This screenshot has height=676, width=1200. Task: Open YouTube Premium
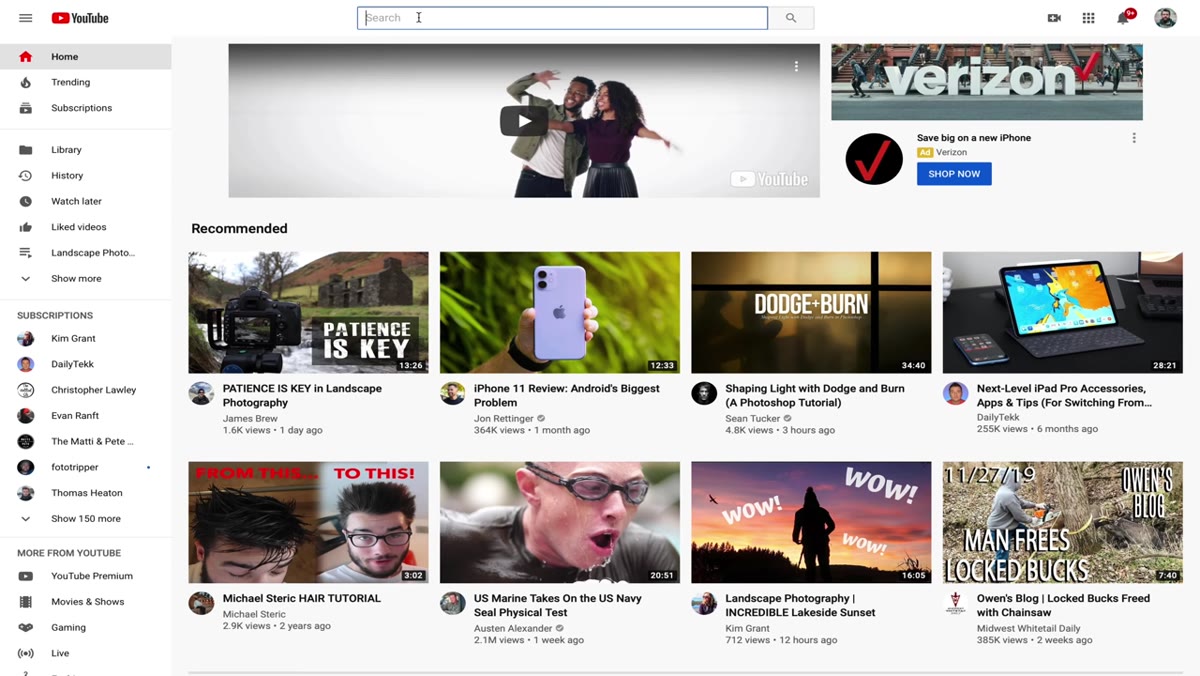(x=86, y=576)
